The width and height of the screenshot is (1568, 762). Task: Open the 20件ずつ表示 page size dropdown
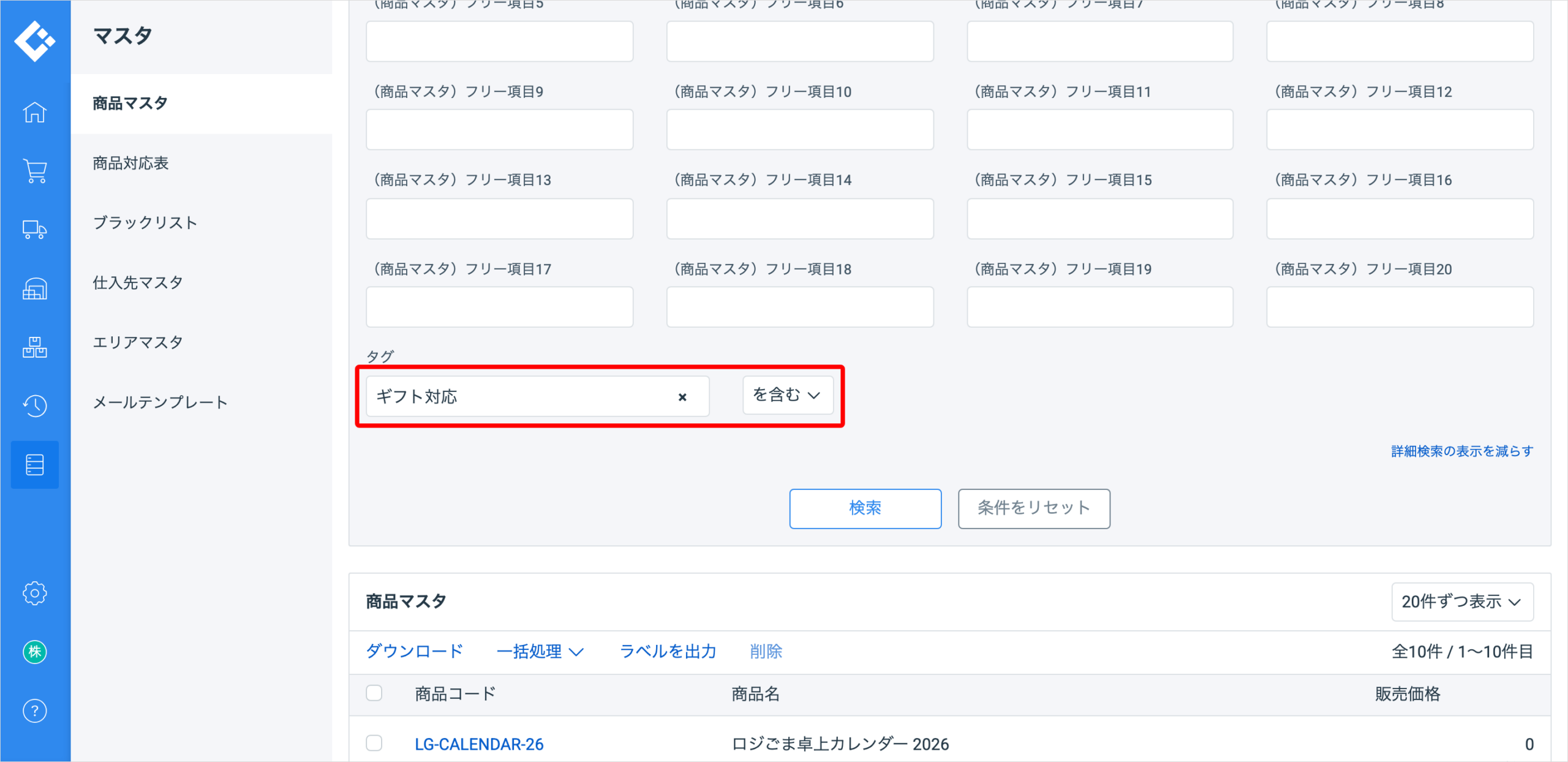1462,602
